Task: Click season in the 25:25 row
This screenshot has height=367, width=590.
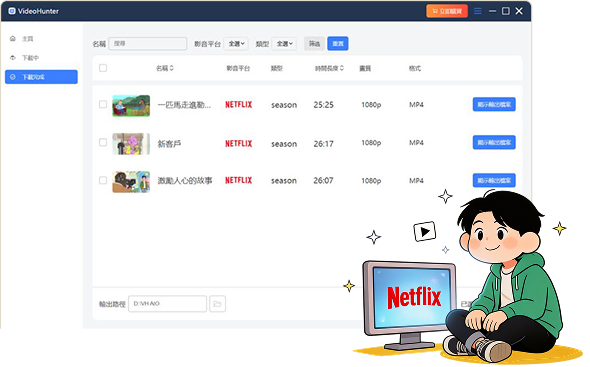Action: point(284,105)
